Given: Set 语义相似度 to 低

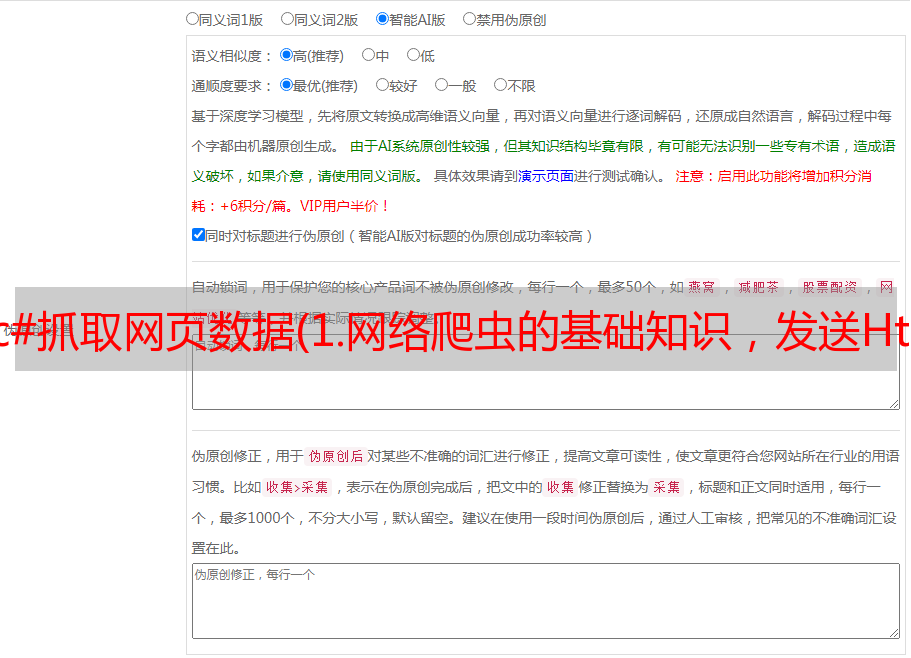Looking at the screenshot, I should point(413,55).
